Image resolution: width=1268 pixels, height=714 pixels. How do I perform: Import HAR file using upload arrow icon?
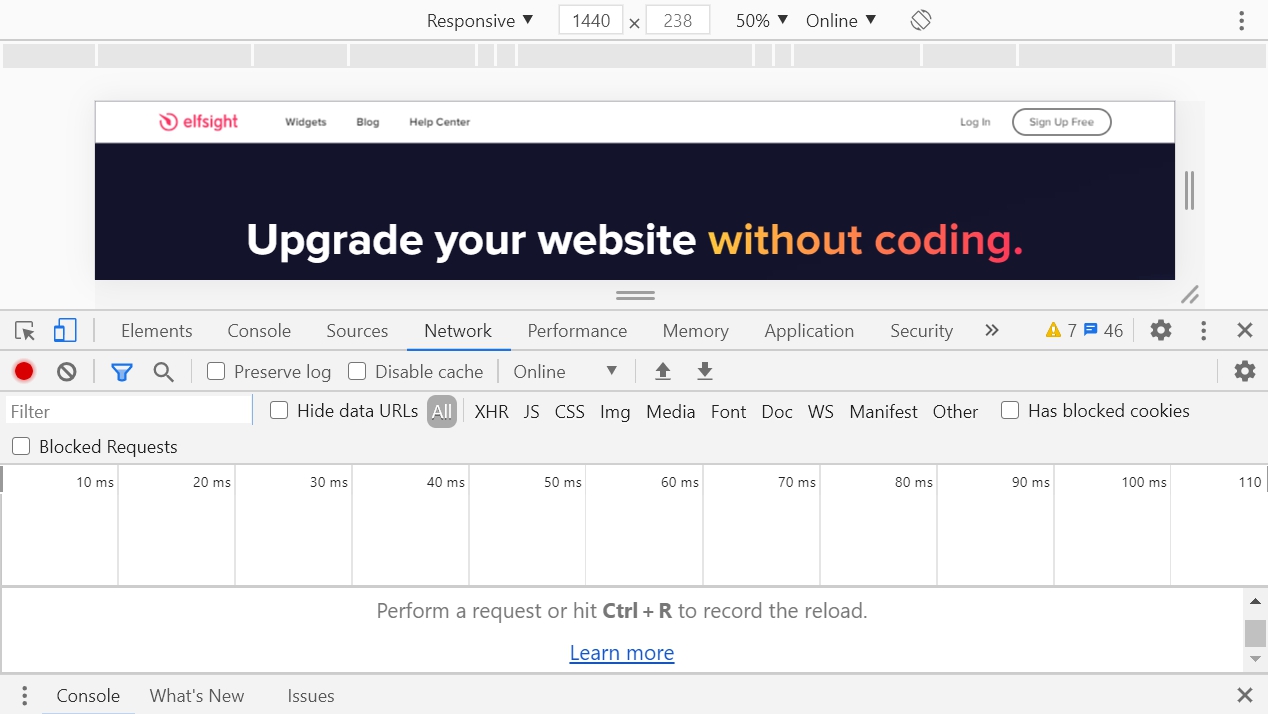662,371
